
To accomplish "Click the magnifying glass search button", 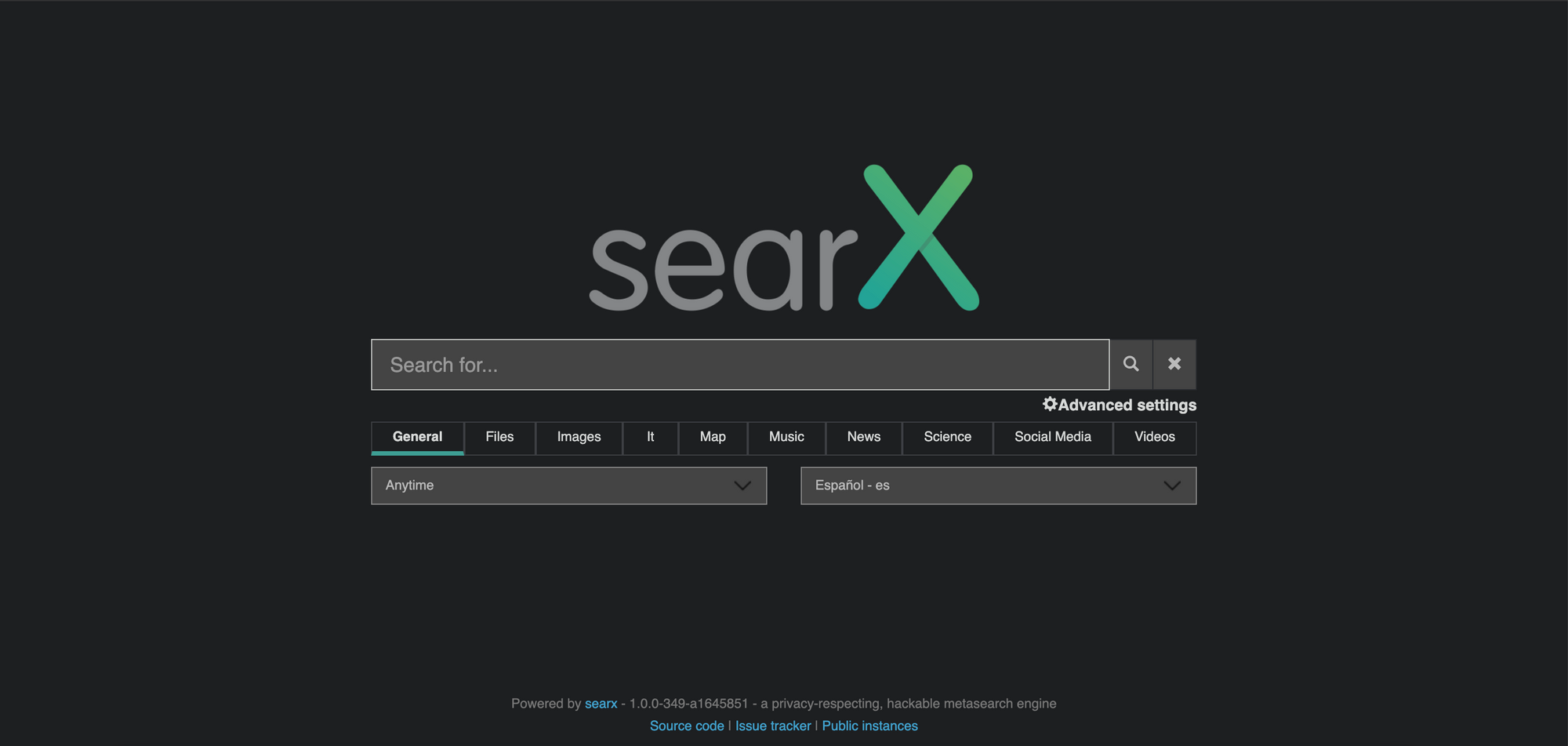I will pos(1131,364).
